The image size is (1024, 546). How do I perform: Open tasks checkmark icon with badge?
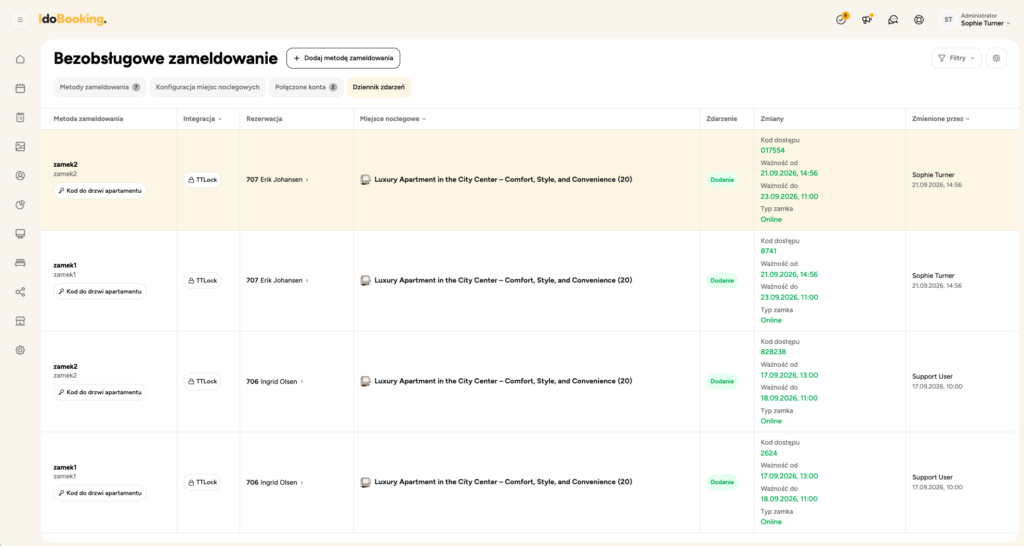[841, 20]
